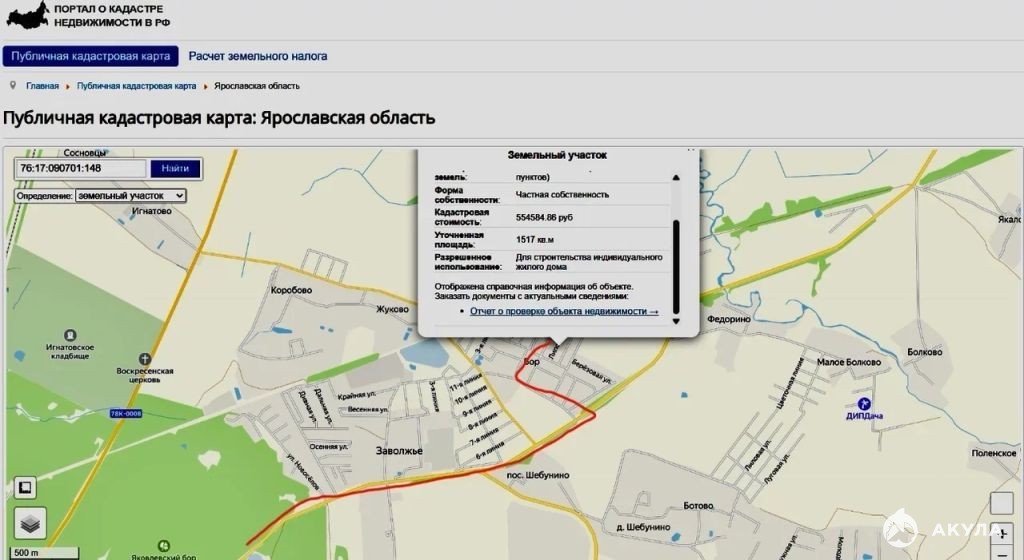The width and height of the screenshot is (1024, 560).
Task: Click the Russia map portal logo
Action: (x=27, y=14)
